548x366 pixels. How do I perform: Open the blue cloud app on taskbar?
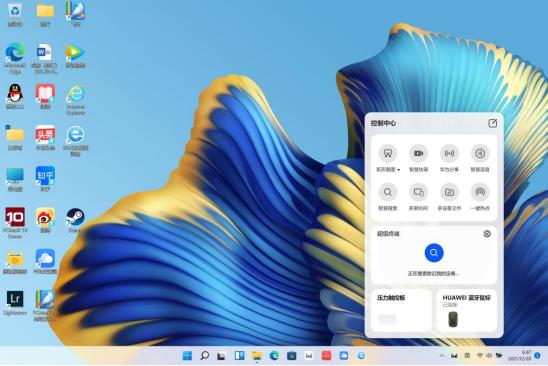click(344, 356)
